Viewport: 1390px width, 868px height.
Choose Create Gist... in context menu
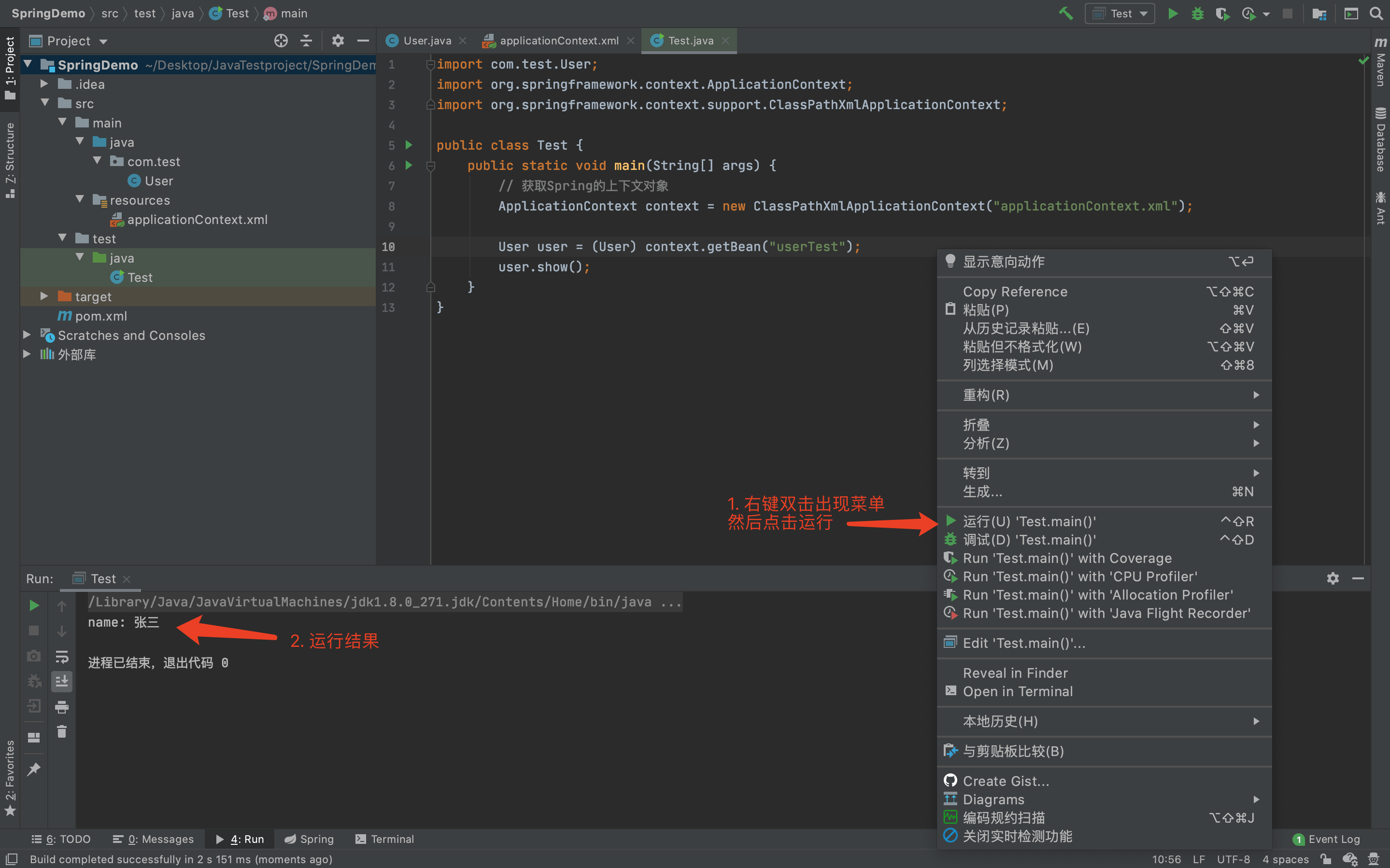point(1104,781)
